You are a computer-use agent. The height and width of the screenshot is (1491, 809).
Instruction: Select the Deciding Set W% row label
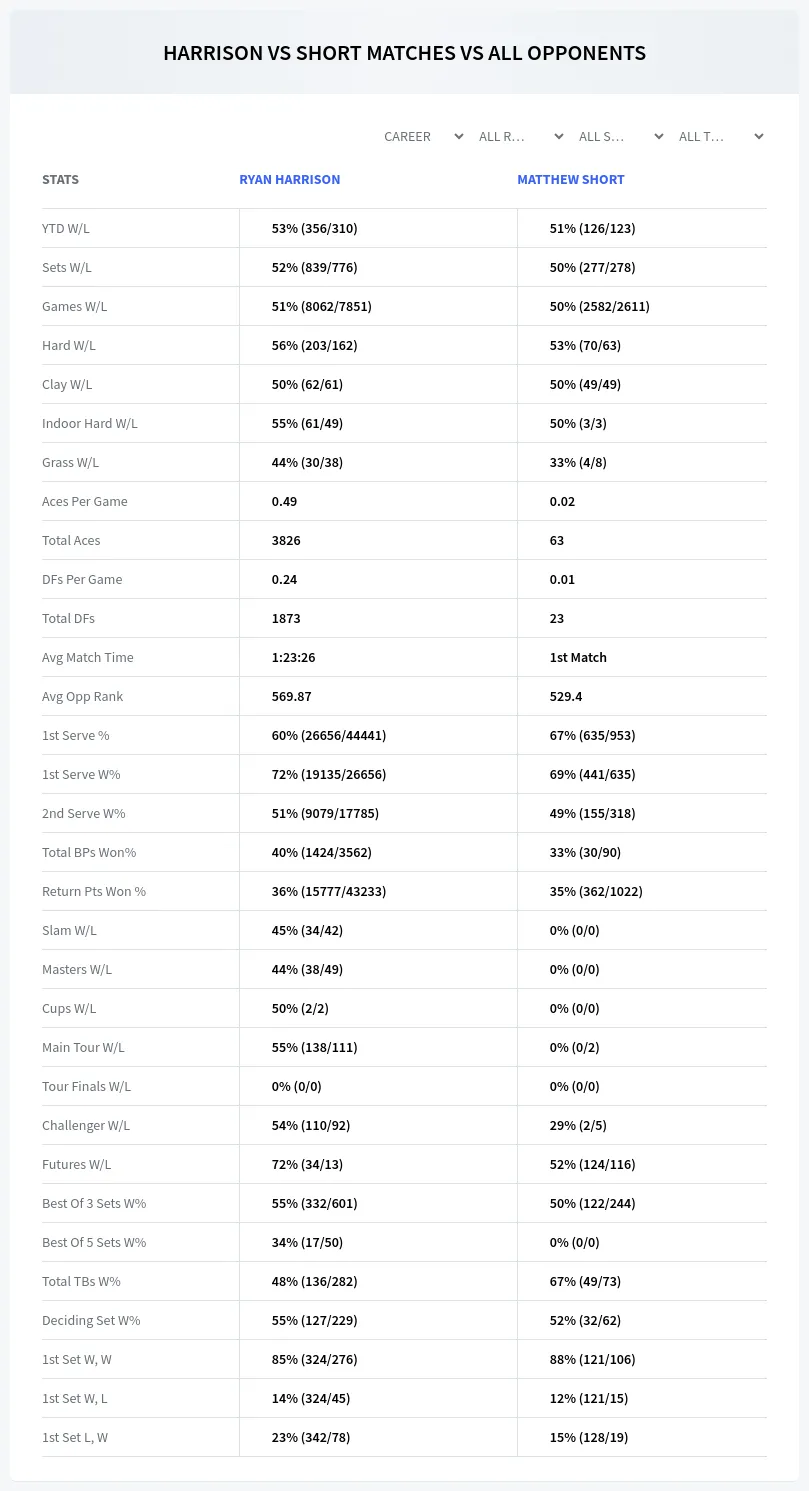pyautogui.click(x=91, y=1320)
